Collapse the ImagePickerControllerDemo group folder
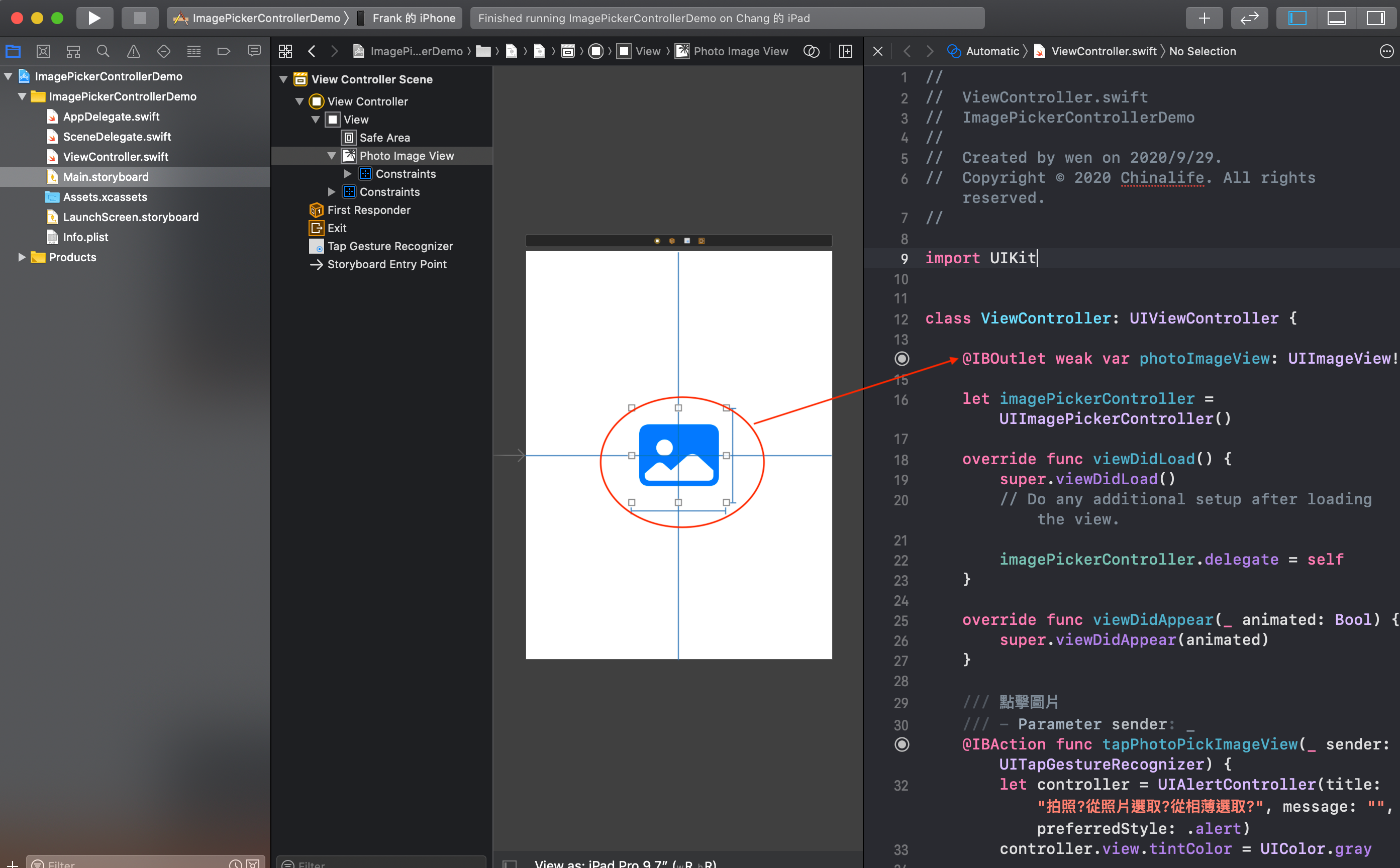This screenshot has height=868, width=1400. click(x=22, y=96)
